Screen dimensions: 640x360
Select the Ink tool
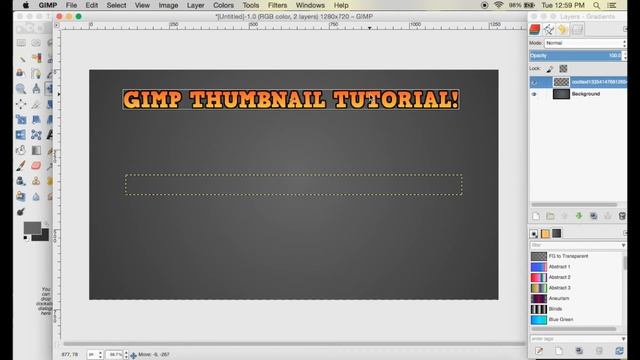click(21, 181)
